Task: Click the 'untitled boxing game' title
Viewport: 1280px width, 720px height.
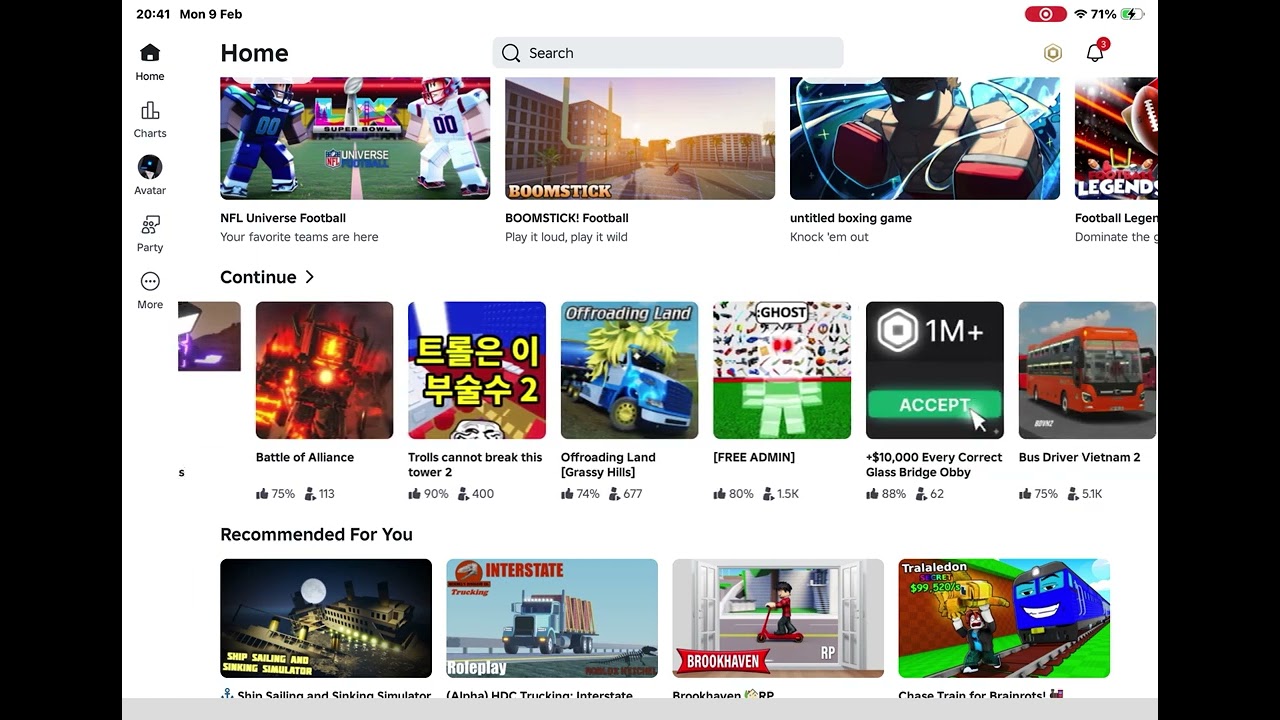Action: pyautogui.click(x=851, y=218)
